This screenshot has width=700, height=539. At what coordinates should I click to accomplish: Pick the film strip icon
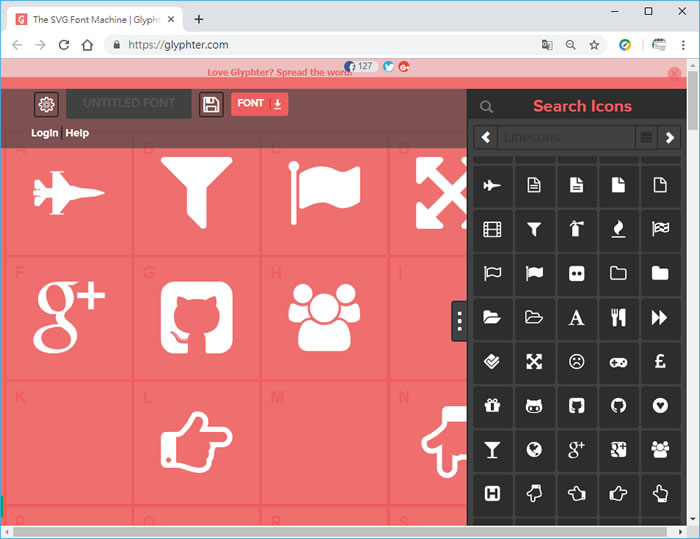(492, 229)
